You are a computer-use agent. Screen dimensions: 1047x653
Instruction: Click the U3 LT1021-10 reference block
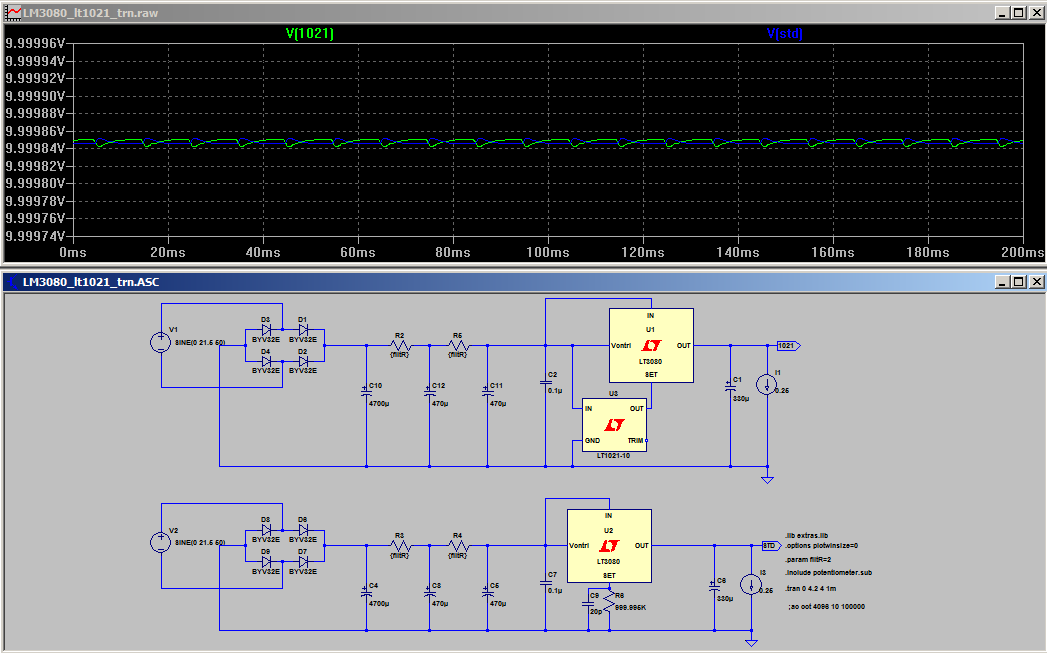tap(614, 425)
